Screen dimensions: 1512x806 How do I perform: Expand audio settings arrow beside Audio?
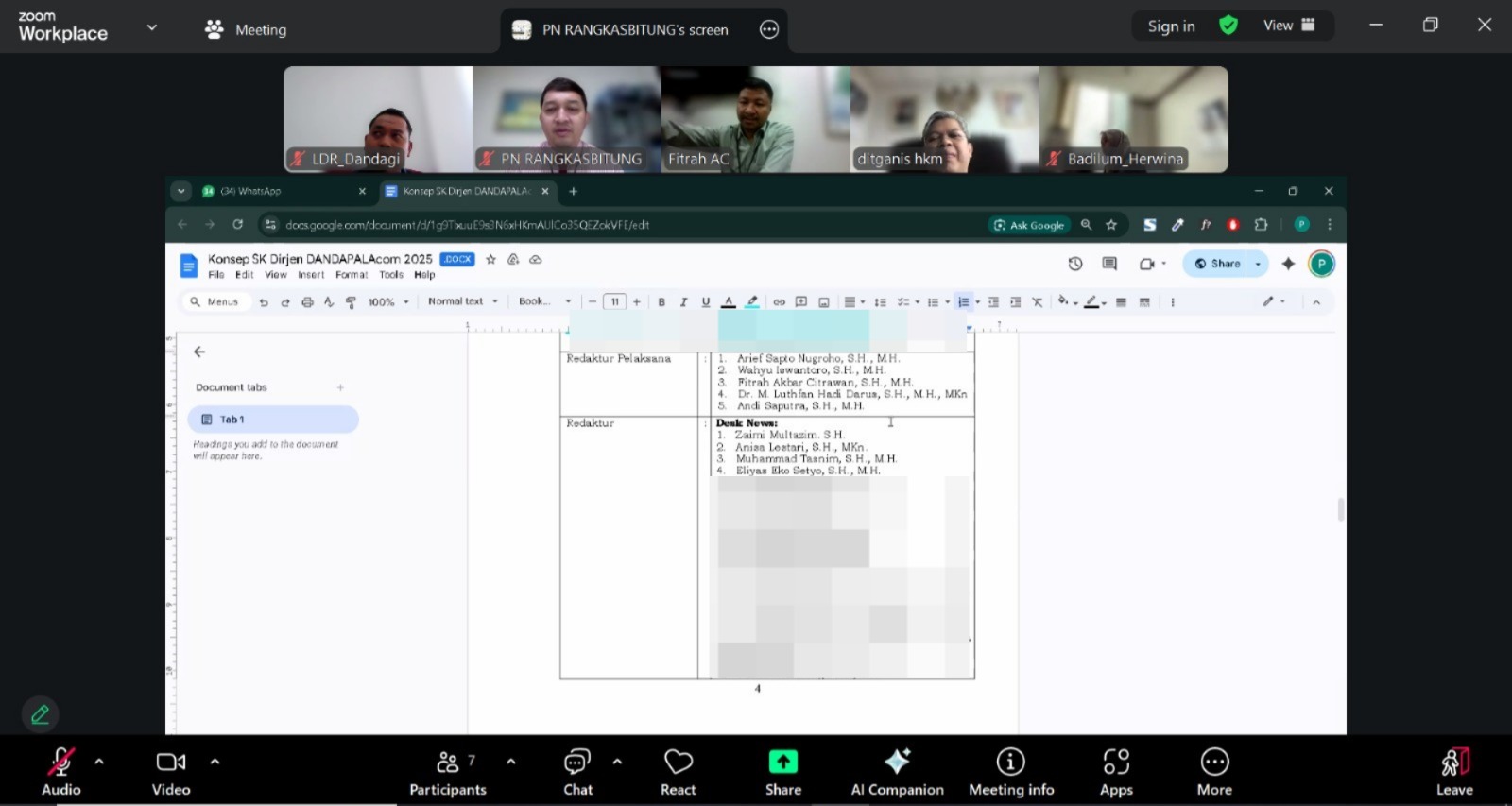pyautogui.click(x=99, y=761)
